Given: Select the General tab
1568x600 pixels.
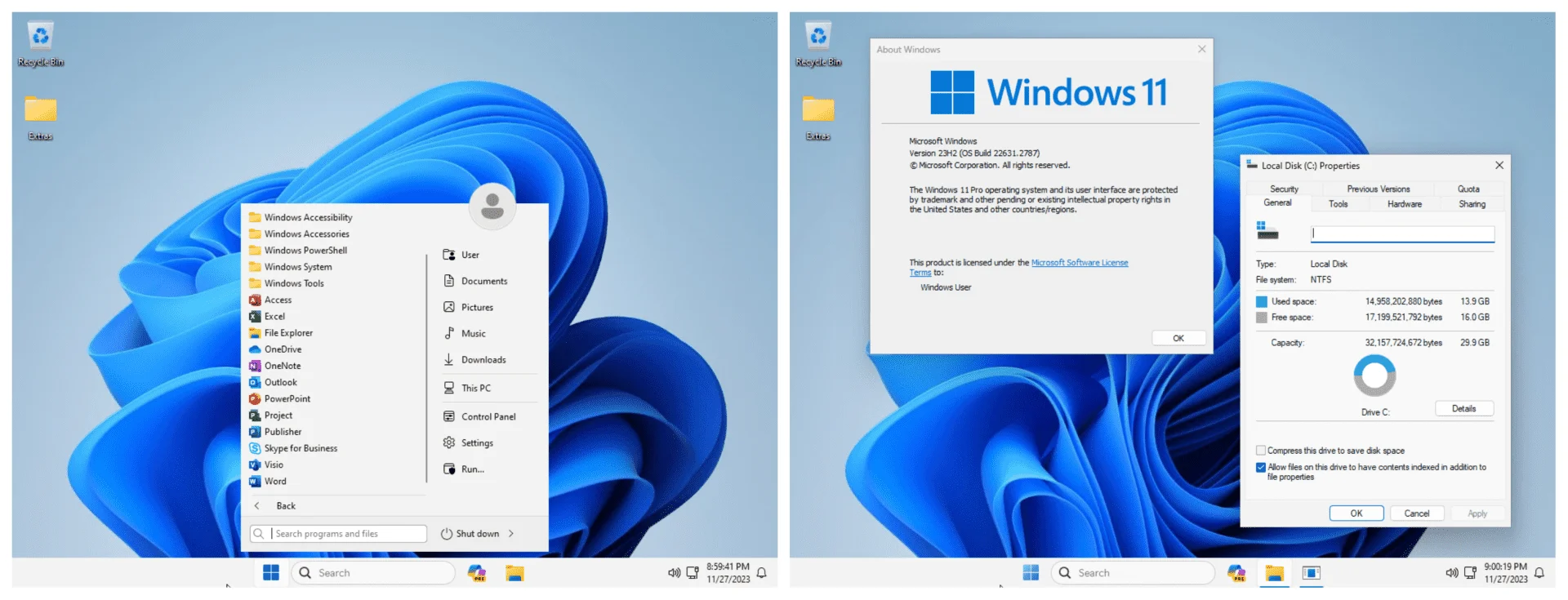Looking at the screenshot, I should (1278, 203).
